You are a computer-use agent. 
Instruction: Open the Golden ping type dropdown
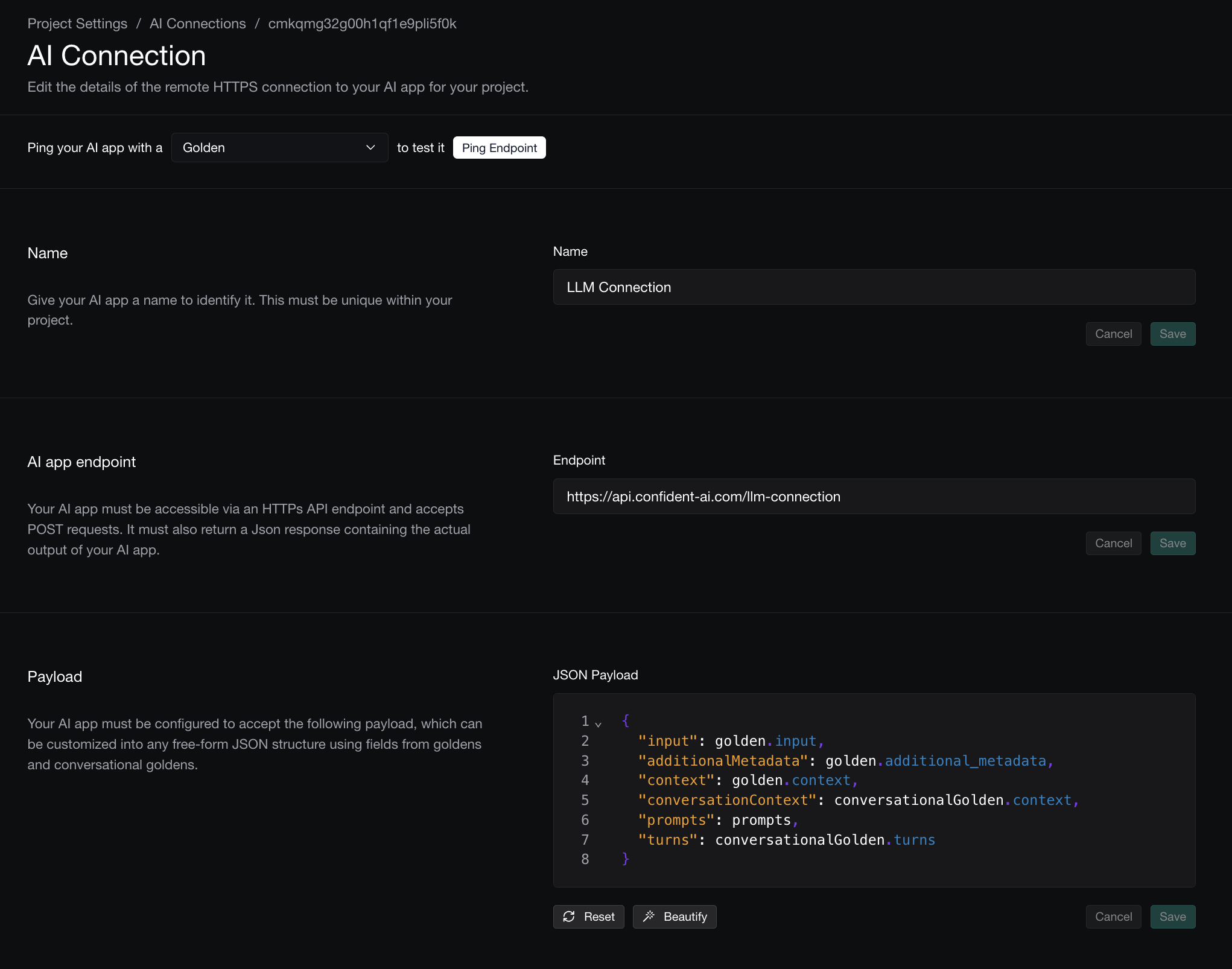(279, 148)
